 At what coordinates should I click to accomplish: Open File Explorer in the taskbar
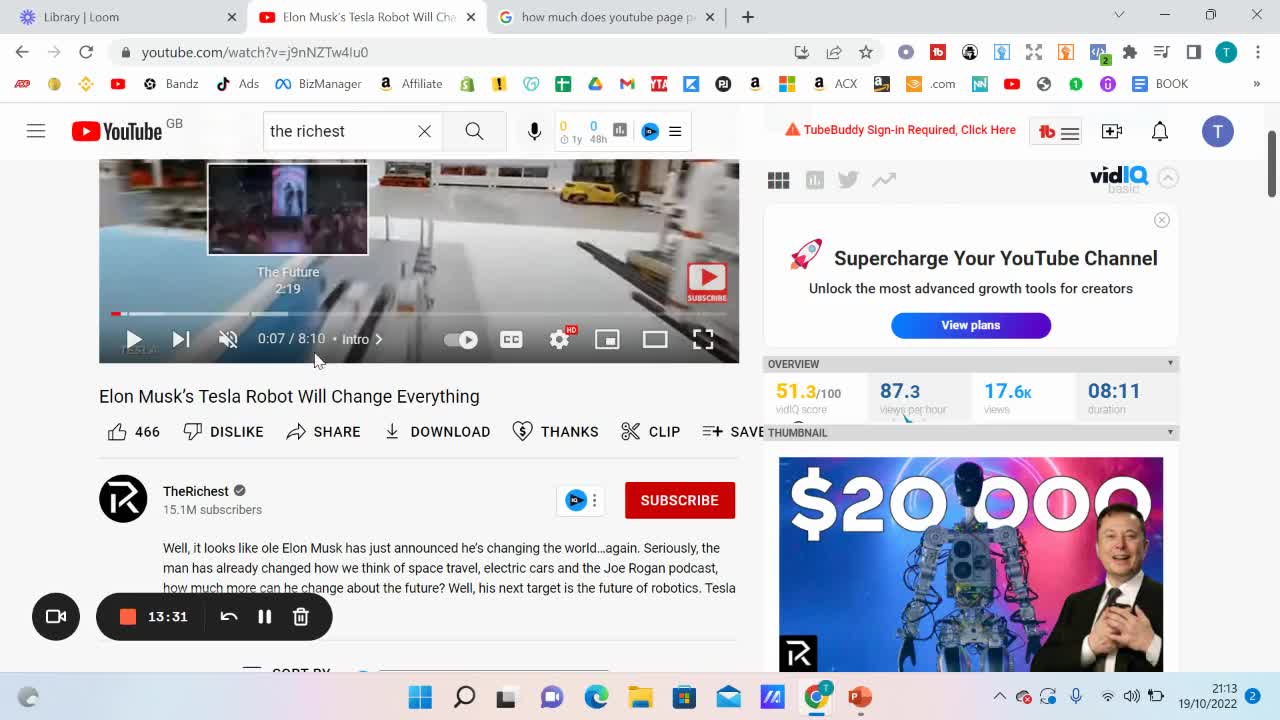(640, 697)
